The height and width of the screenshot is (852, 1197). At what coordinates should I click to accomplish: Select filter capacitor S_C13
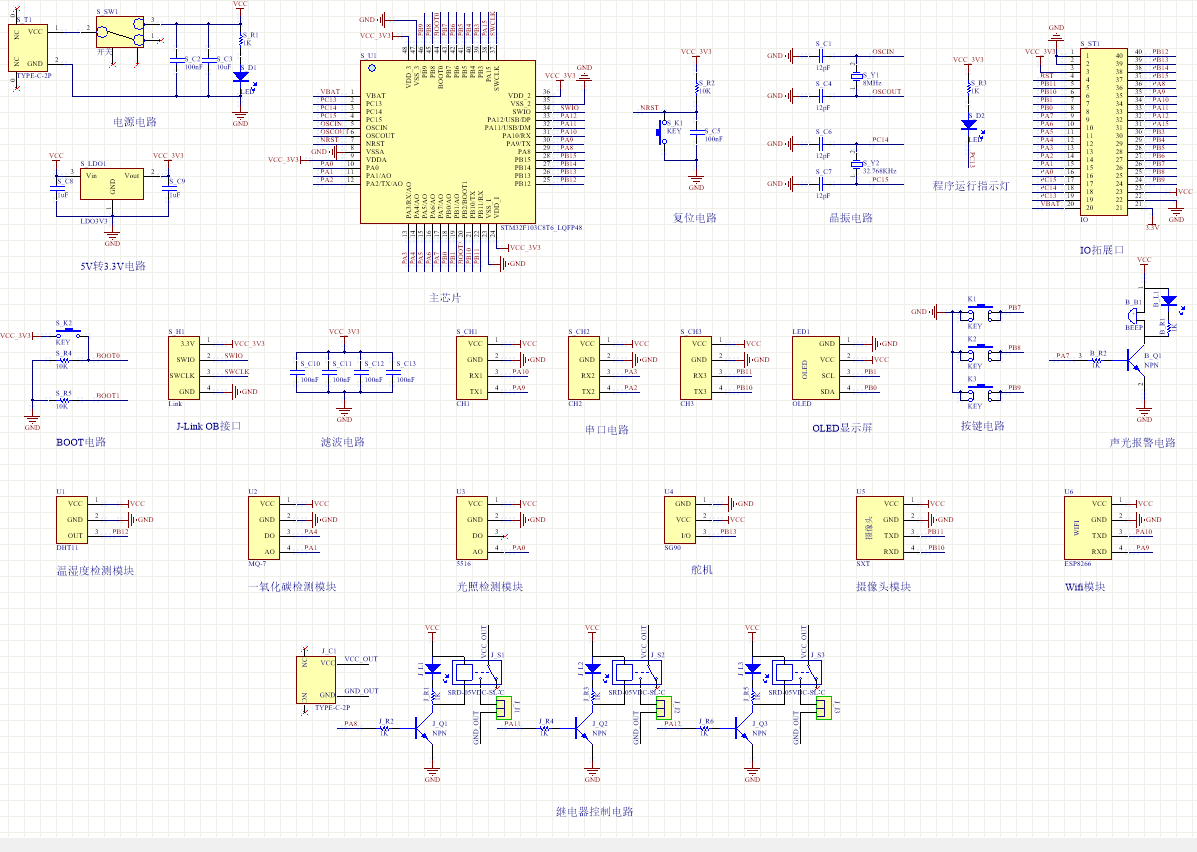[393, 372]
